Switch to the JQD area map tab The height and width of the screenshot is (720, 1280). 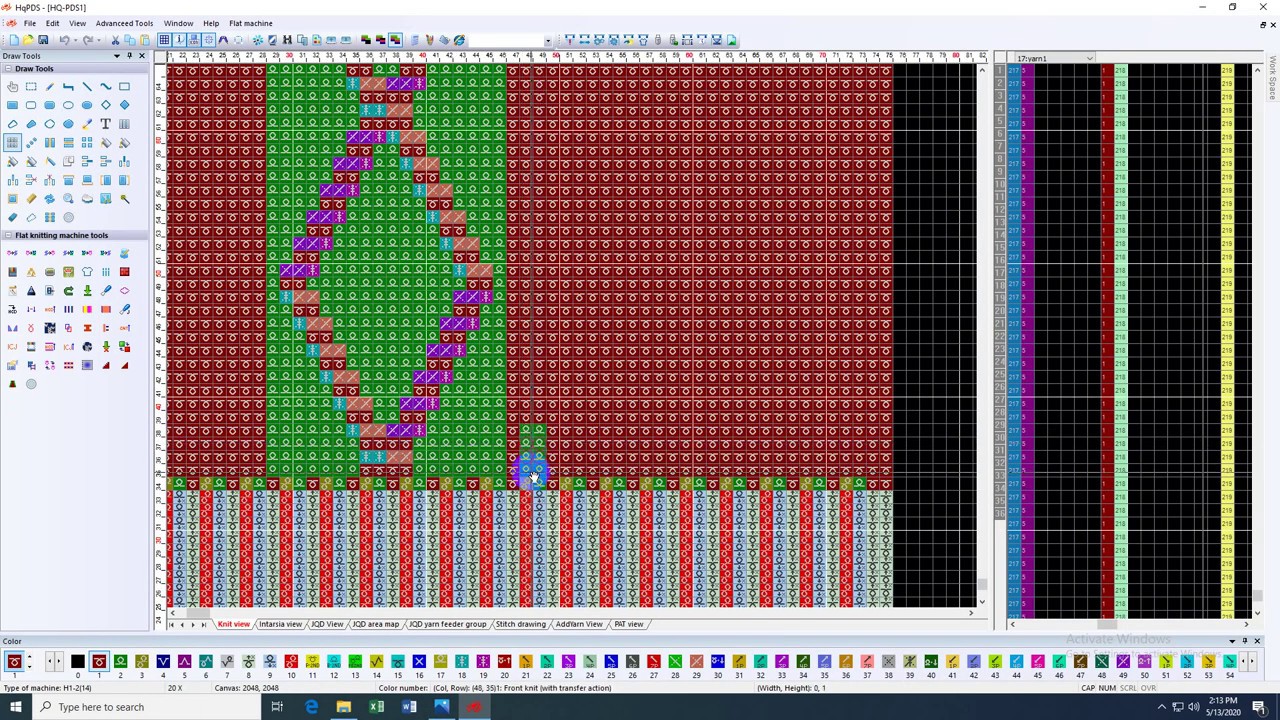pyautogui.click(x=376, y=624)
